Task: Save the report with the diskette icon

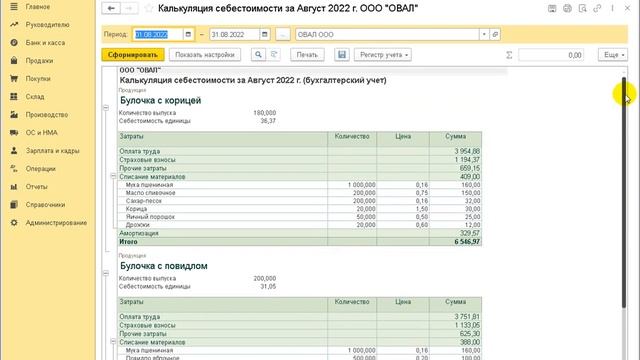Action: [x=342, y=55]
